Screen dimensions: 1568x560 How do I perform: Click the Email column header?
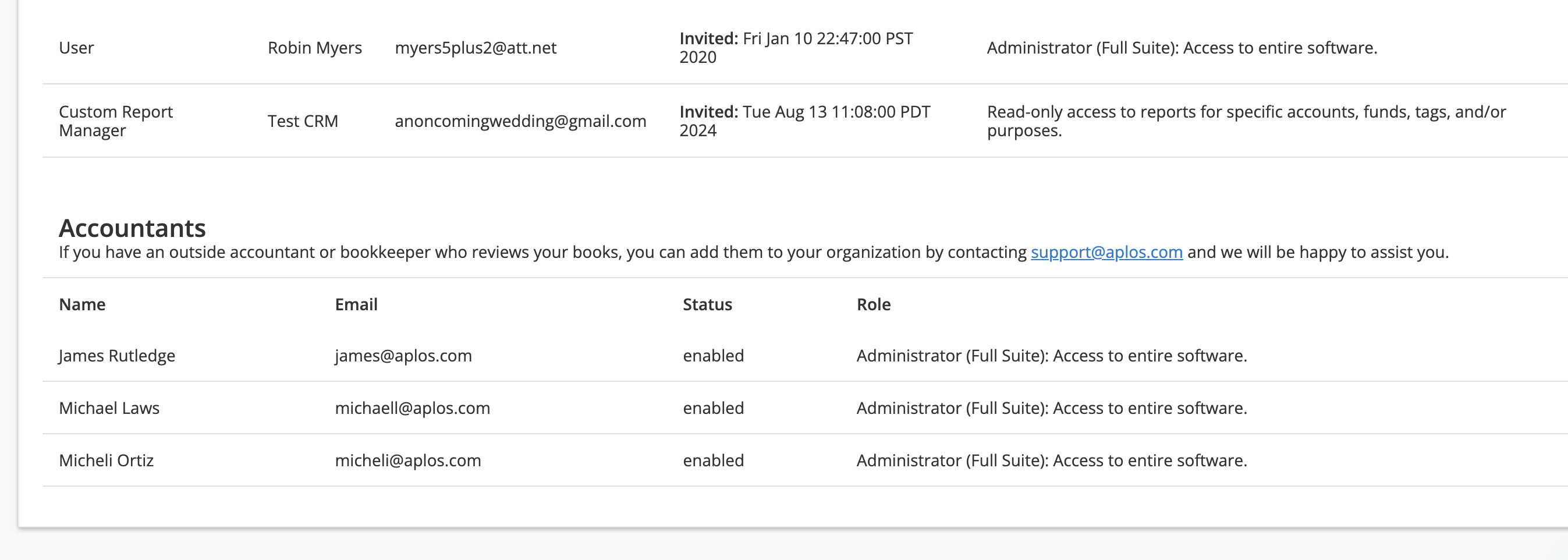356,304
